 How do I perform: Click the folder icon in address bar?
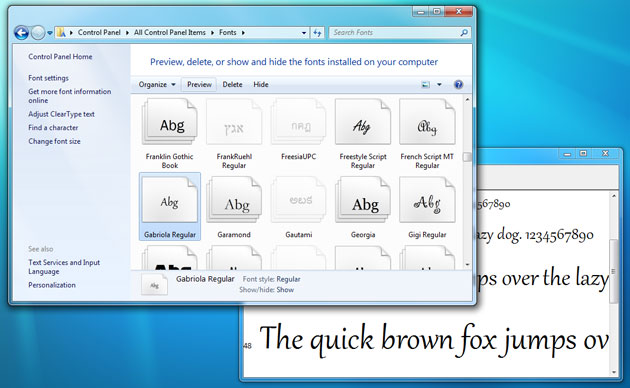coord(61,33)
